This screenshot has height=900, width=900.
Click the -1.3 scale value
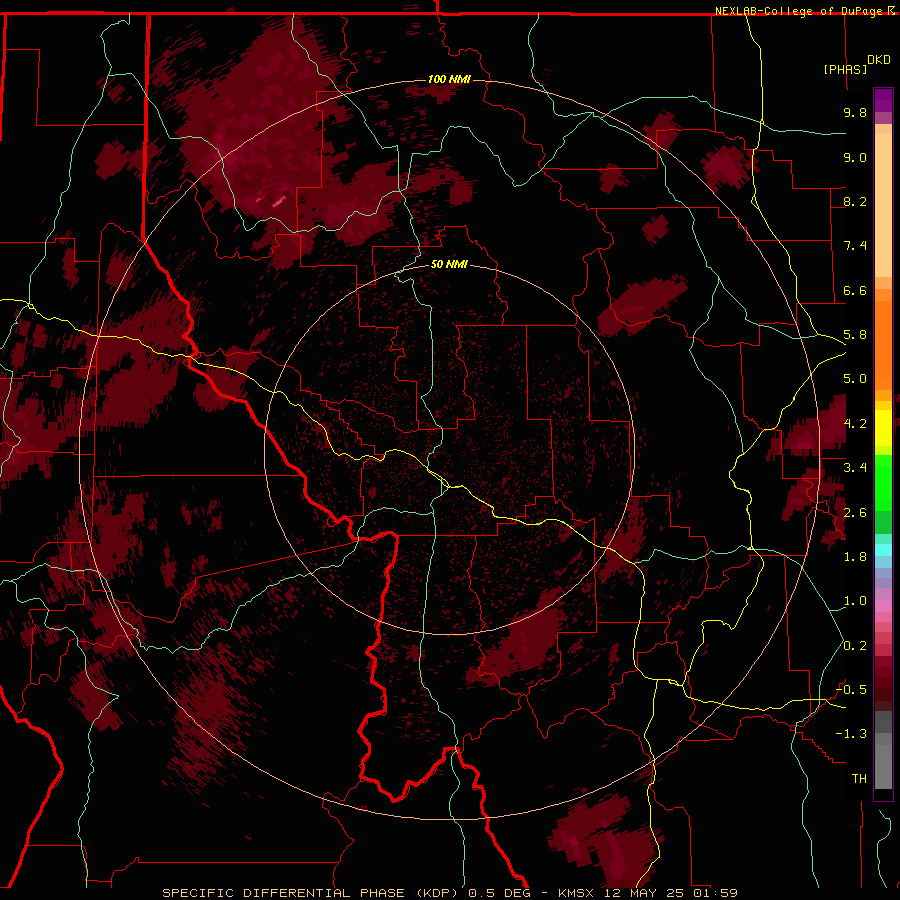pos(851,734)
